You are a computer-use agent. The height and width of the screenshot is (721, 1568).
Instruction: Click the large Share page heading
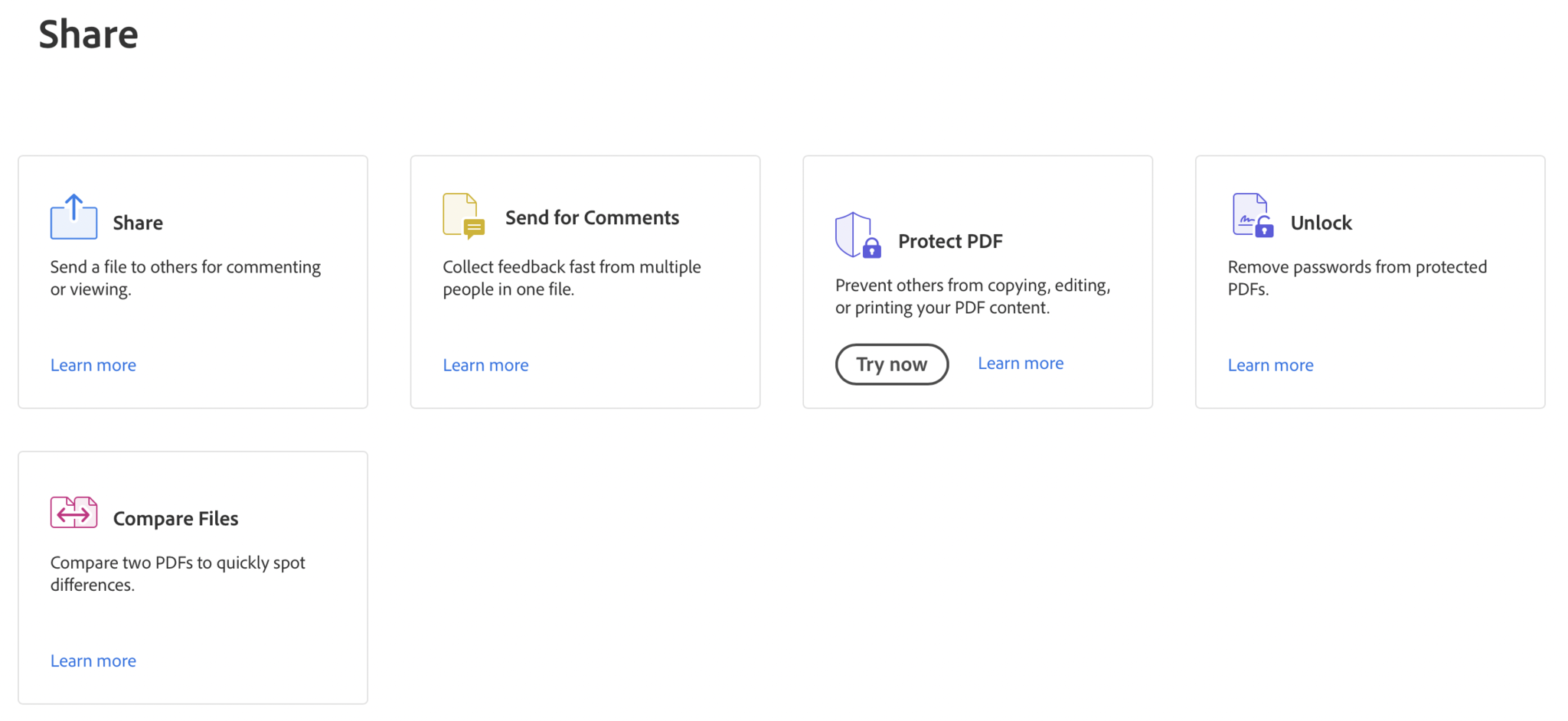point(89,35)
